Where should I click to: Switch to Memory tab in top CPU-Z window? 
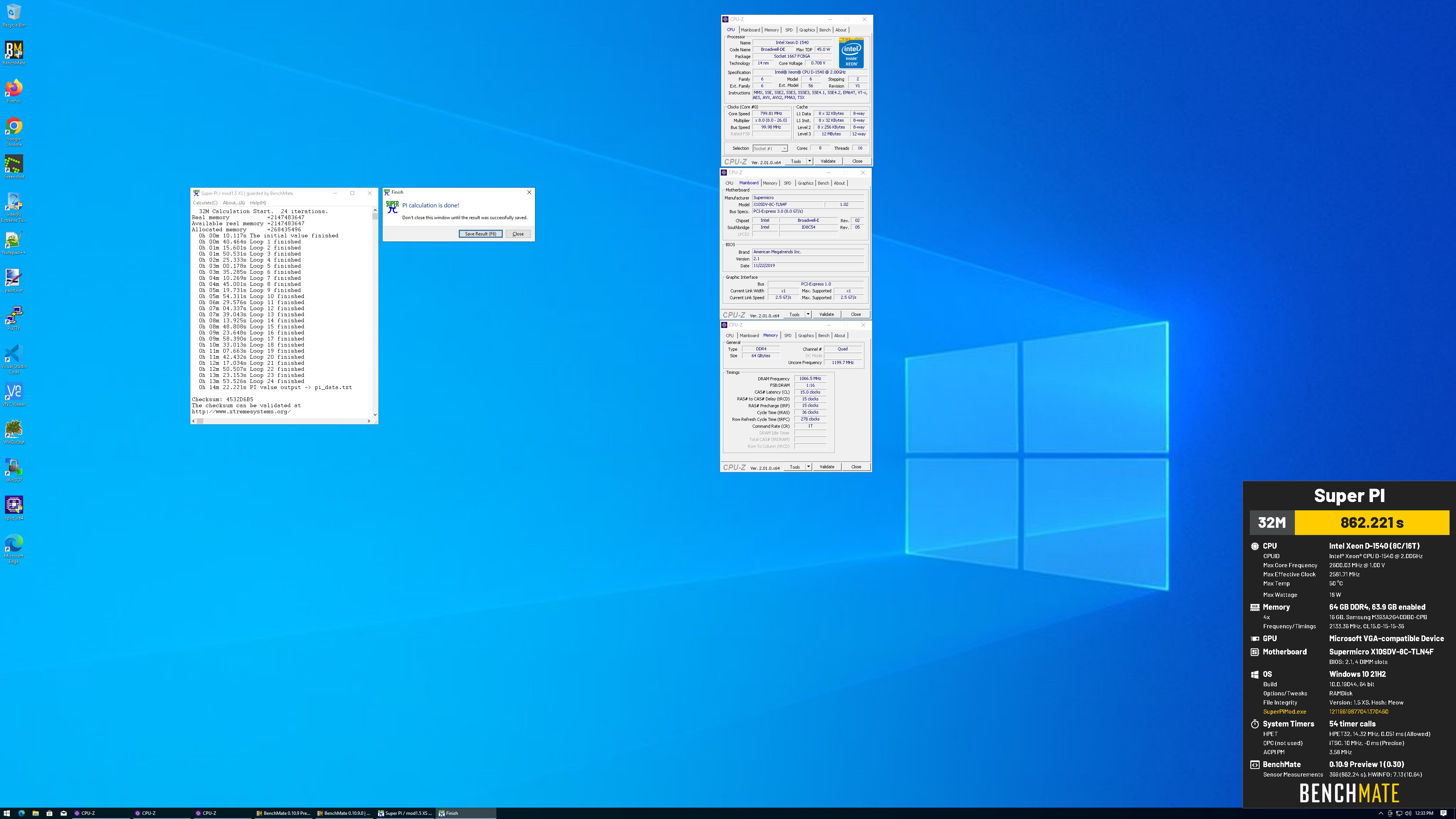[x=772, y=30]
